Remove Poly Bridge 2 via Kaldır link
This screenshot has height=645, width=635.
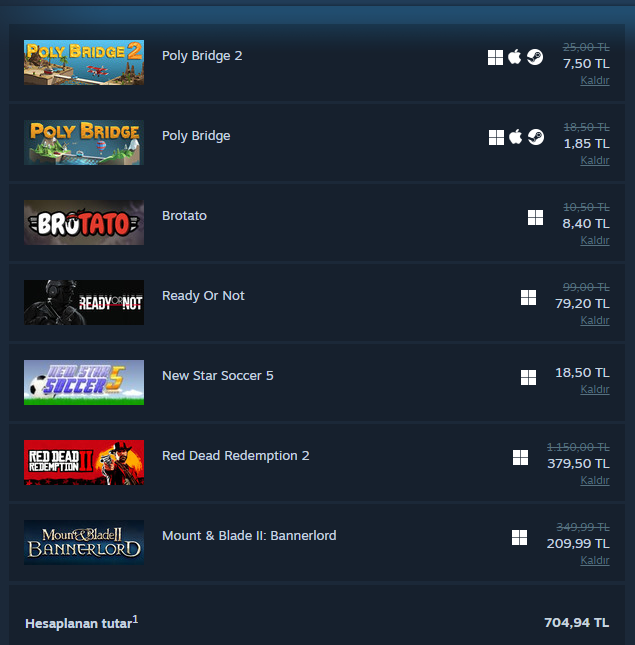[x=595, y=80]
